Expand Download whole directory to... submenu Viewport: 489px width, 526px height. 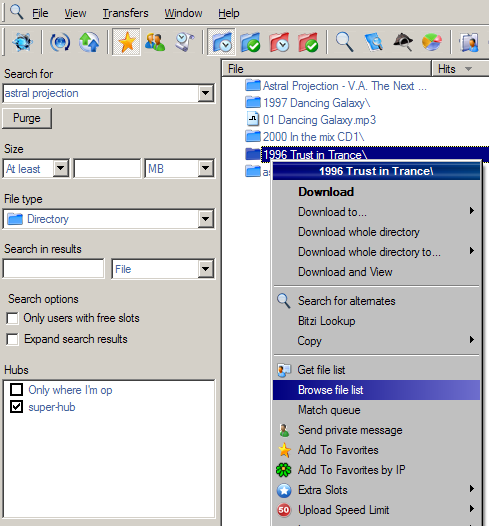pyautogui.click(x=376, y=252)
